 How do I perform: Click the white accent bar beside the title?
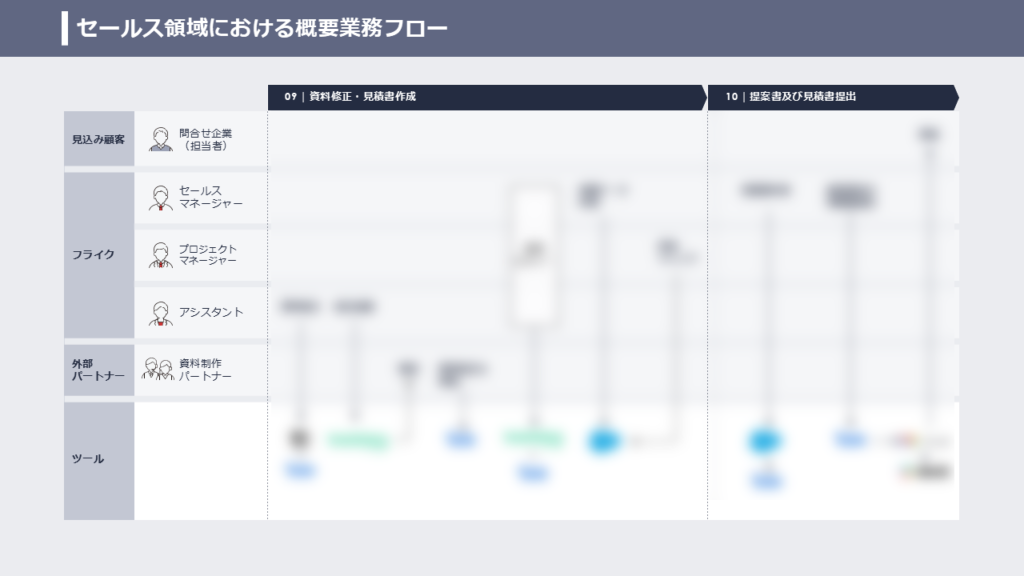65,28
